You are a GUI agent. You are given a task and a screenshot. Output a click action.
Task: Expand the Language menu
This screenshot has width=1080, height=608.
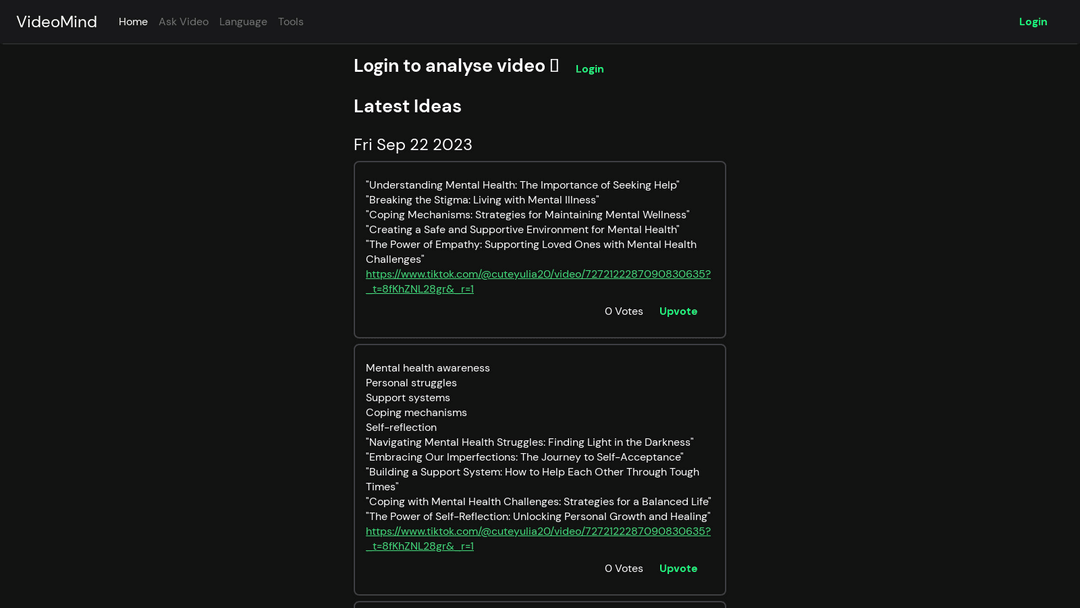(x=243, y=22)
